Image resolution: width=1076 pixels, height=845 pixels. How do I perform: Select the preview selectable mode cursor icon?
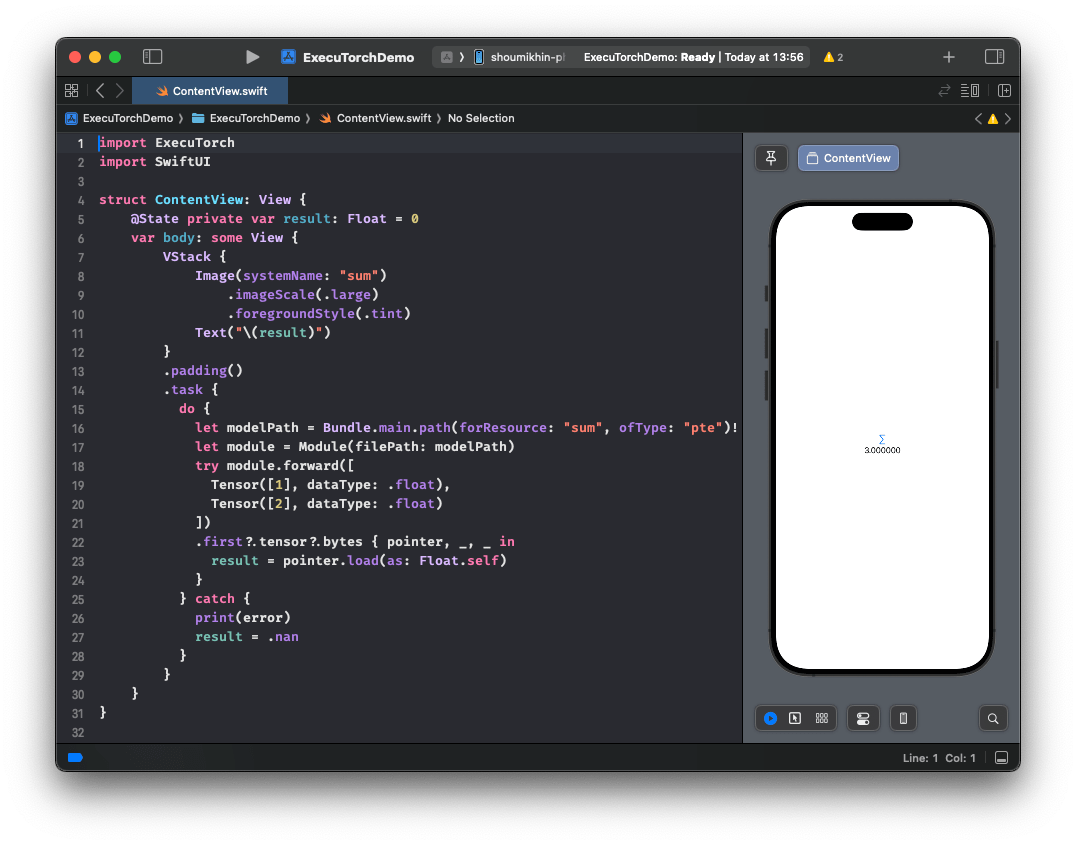click(795, 718)
